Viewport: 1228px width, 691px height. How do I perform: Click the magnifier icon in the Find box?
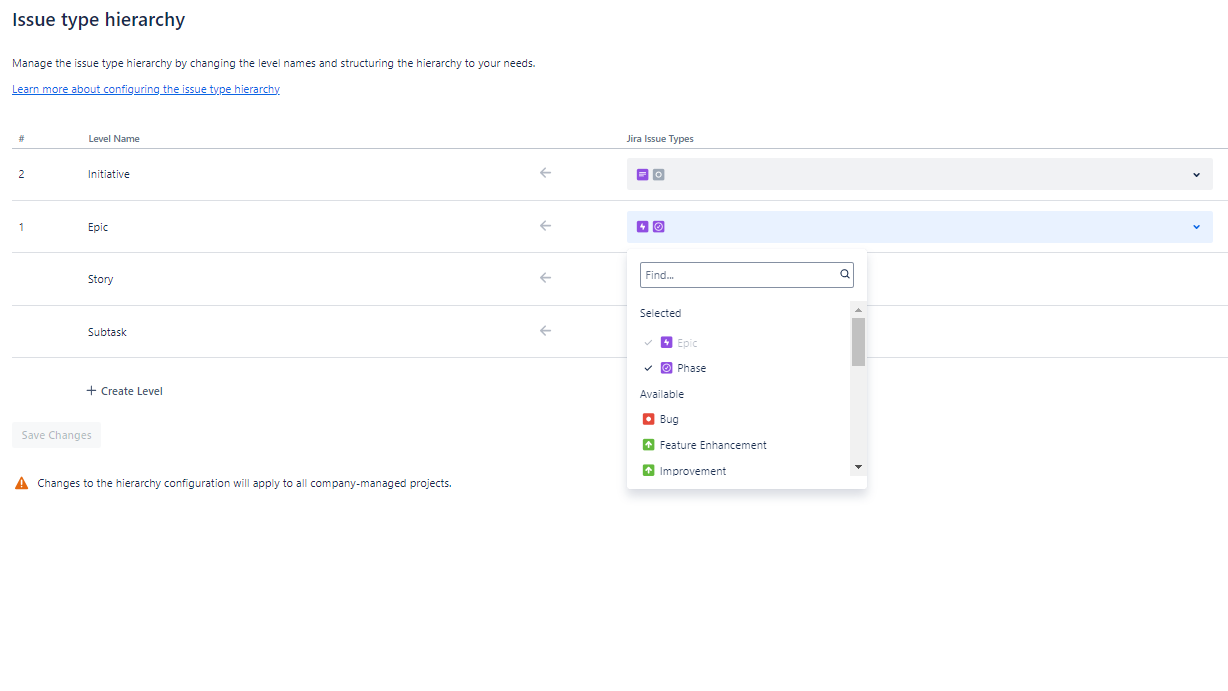[x=845, y=274]
